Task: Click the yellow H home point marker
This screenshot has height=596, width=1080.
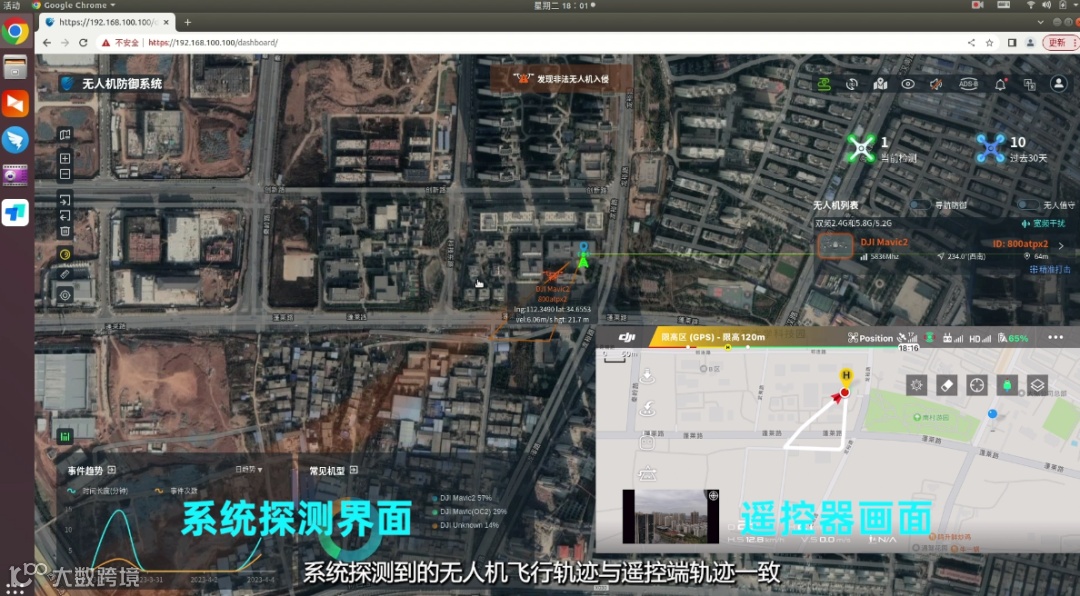Action: [x=846, y=375]
